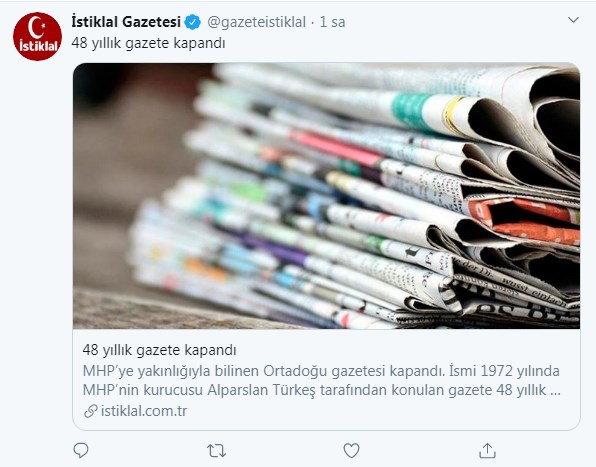The width and height of the screenshot is (596, 467).
Task: Retweet the 48 yıllık gazete post
Action: [x=216, y=451]
